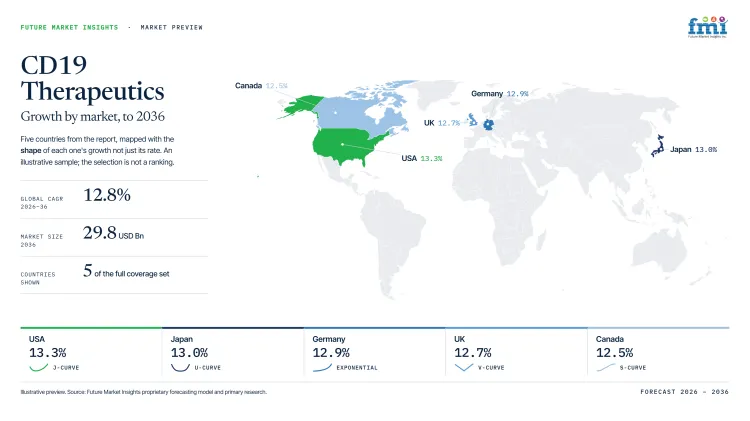Viewport: 750px width, 421px height.
Task: Click the 'EXPONENTIAL' label text
Action: (x=357, y=368)
